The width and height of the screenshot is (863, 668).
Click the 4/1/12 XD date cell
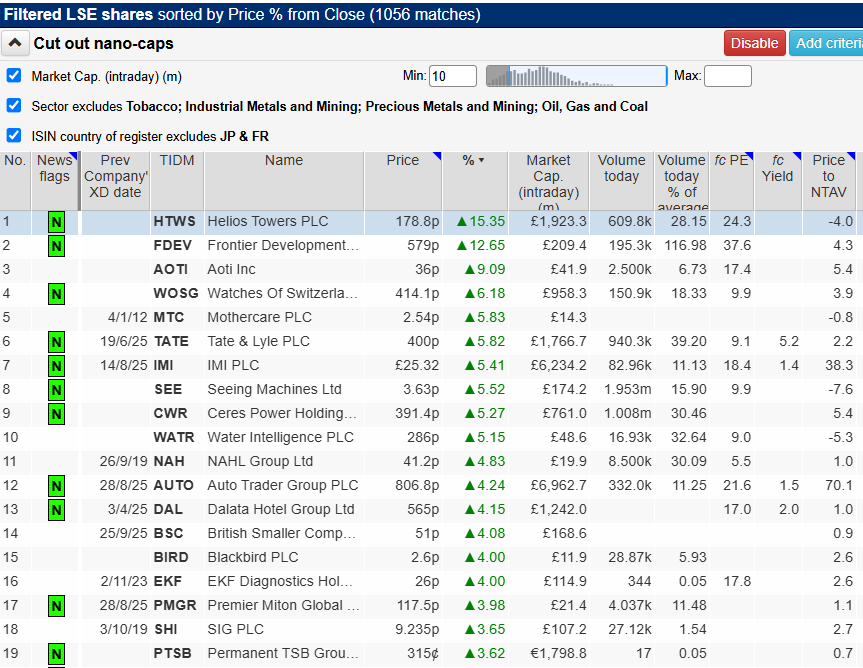point(128,317)
